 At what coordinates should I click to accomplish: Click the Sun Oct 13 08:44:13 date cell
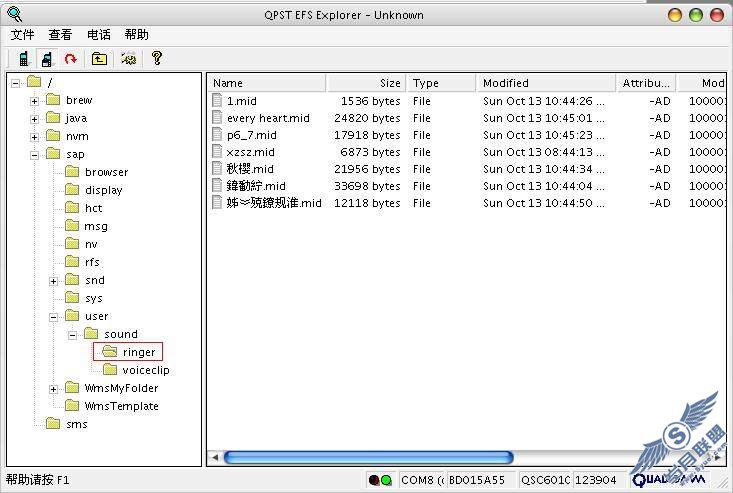pos(543,152)
